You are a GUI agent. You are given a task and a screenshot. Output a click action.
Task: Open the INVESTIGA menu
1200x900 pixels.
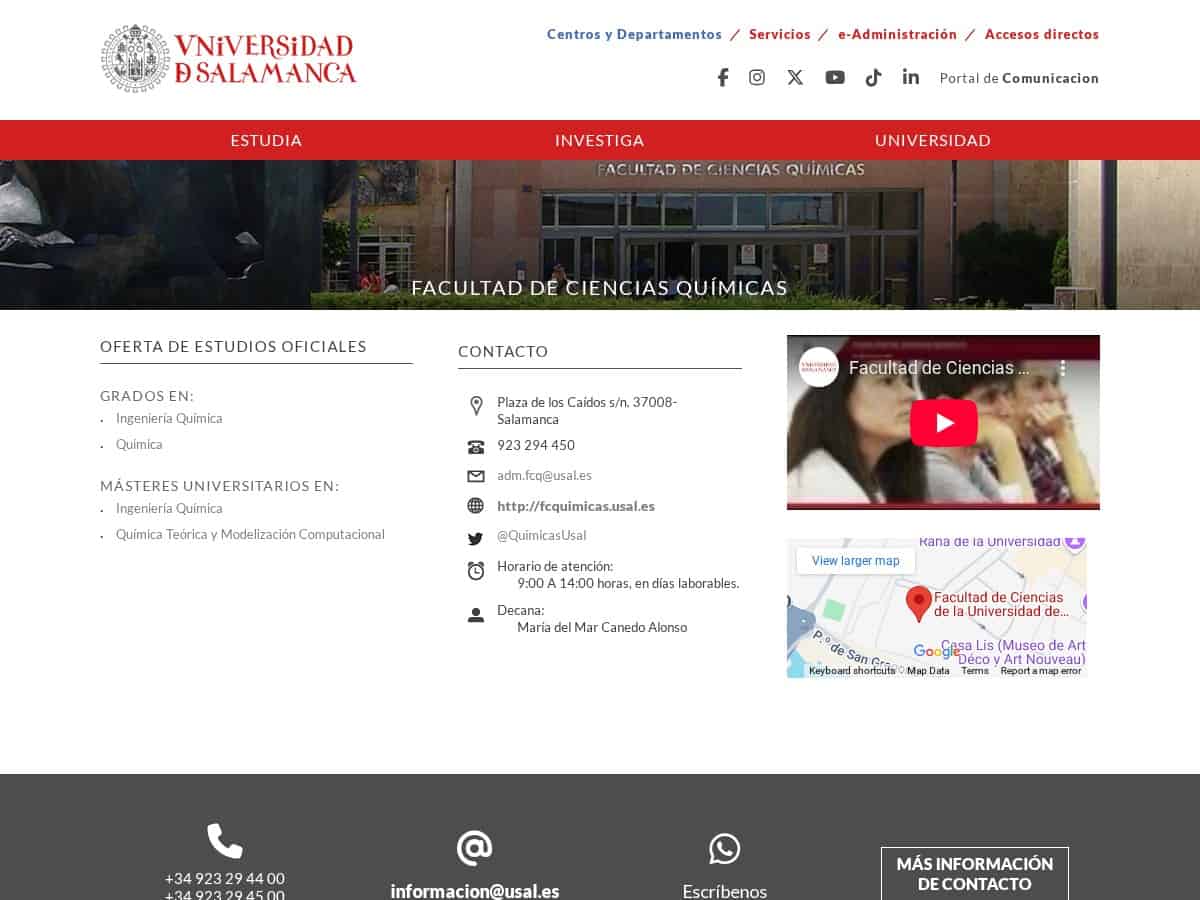click(x=599, y=140)
